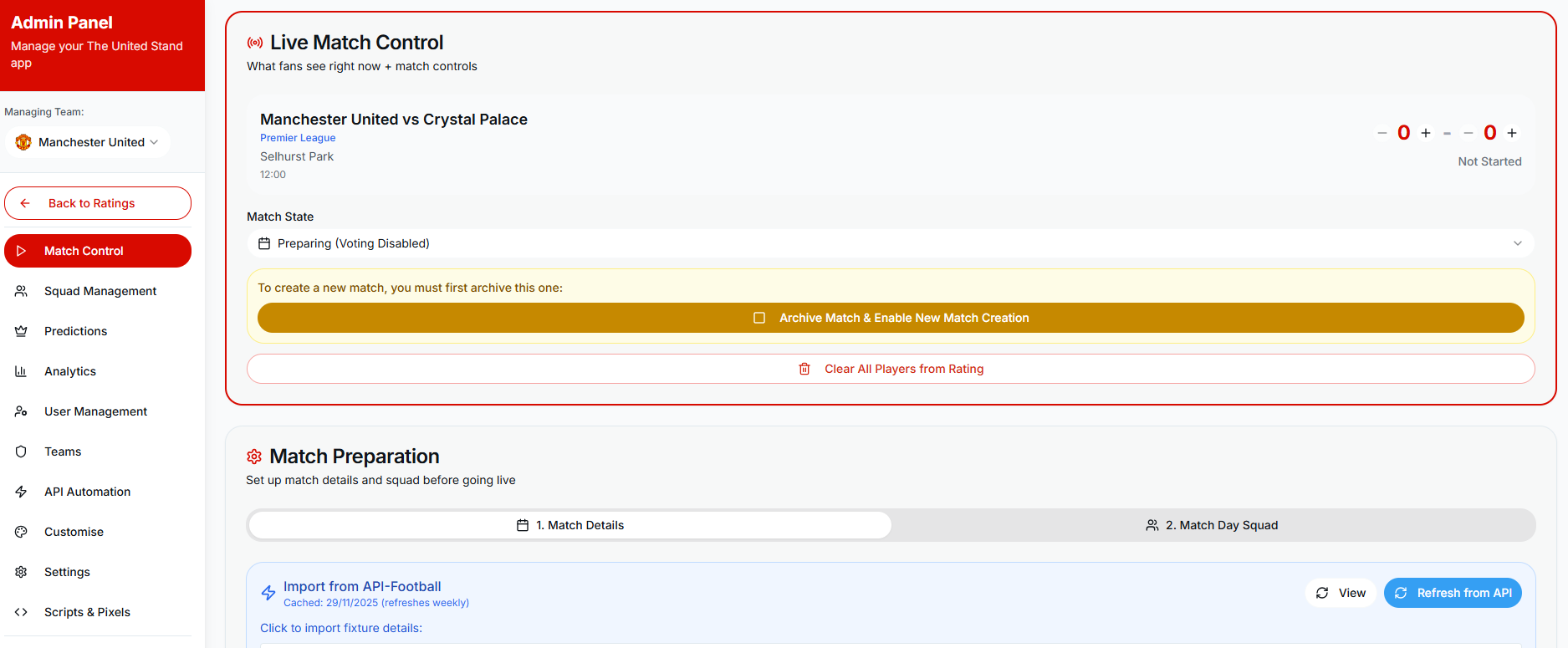Click the View button for API import
This screenshot has width=1568, height=648.
[x=1341, y=593]
